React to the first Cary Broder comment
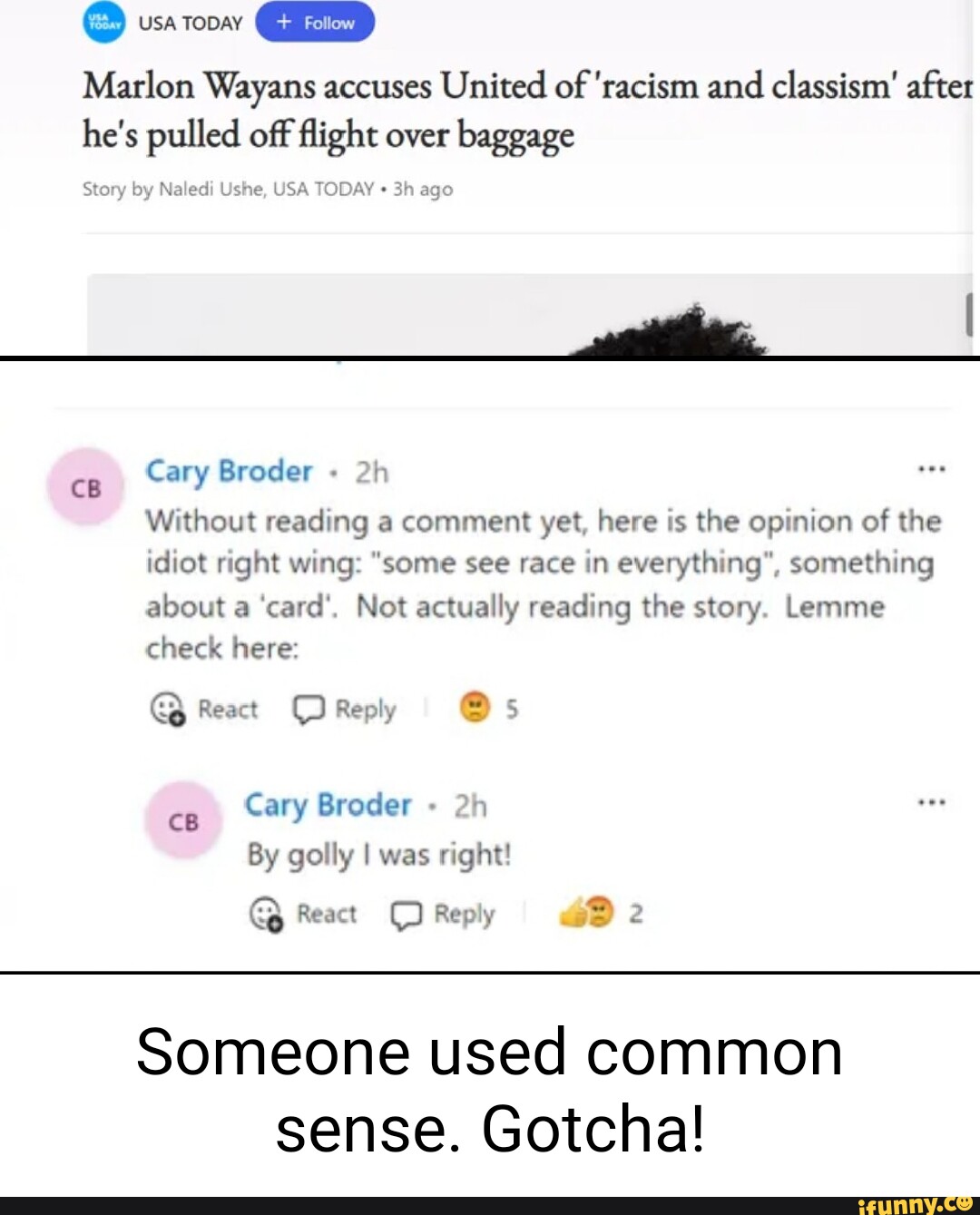Image resolution: width=980 pixels, height=1215 pixels. tap(203, 709)
